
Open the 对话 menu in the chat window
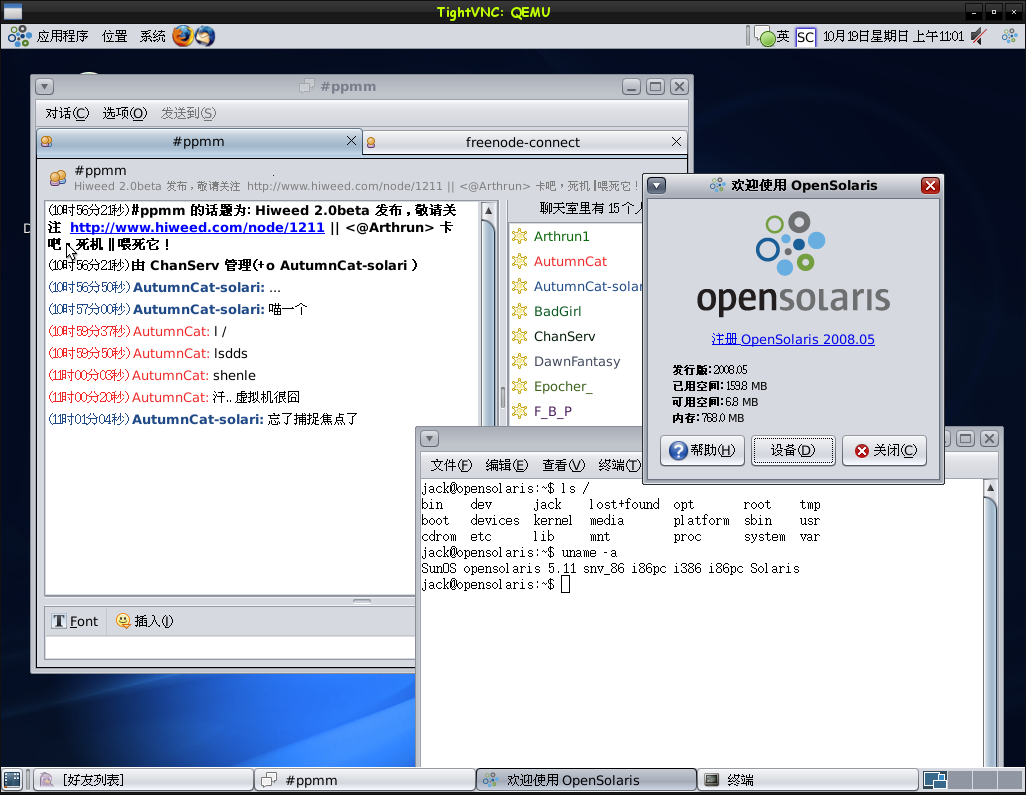(67, 113)
